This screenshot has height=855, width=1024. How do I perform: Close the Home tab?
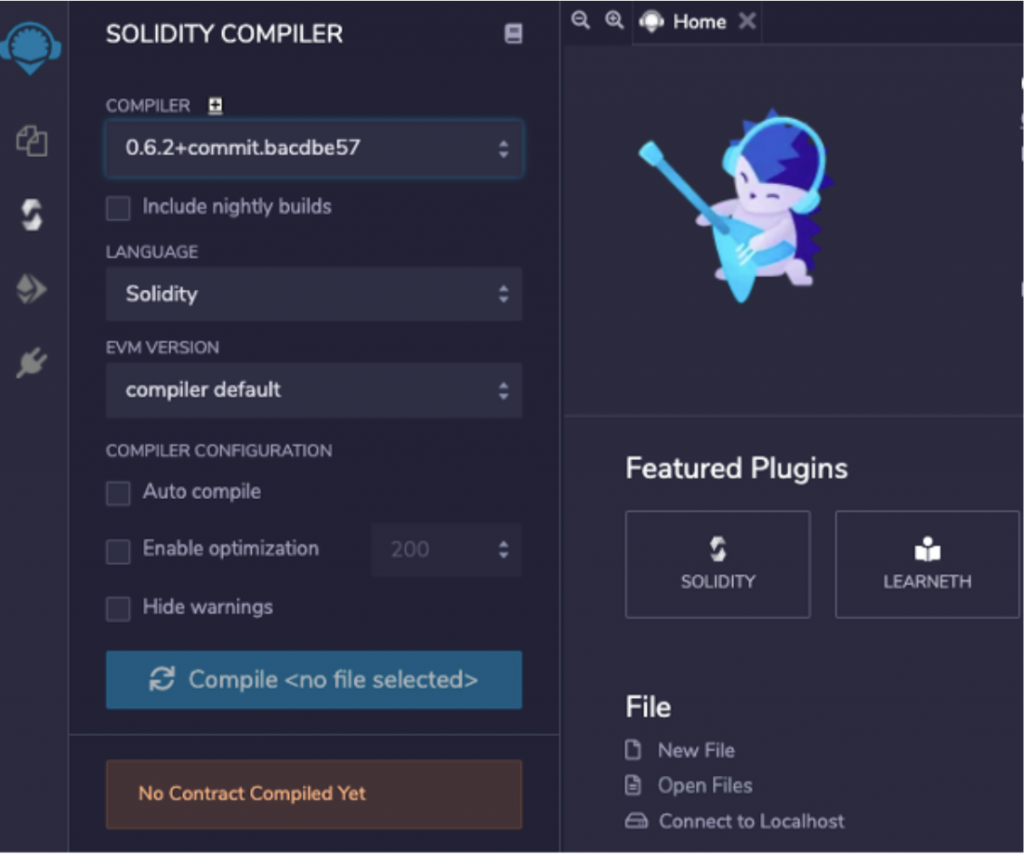(747, 22)
